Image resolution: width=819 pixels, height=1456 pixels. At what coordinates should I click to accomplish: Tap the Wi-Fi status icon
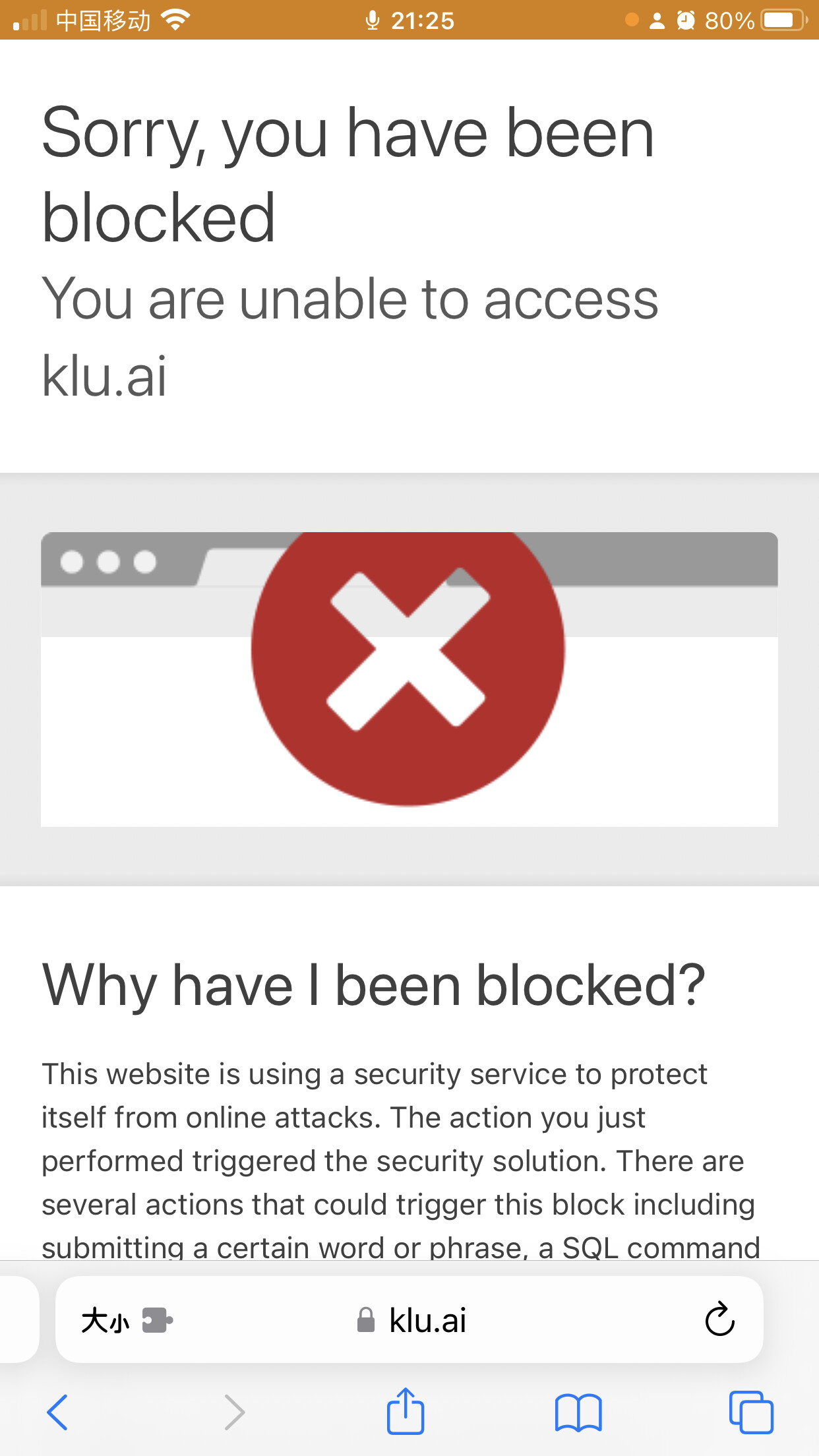(x=175, y=20)
